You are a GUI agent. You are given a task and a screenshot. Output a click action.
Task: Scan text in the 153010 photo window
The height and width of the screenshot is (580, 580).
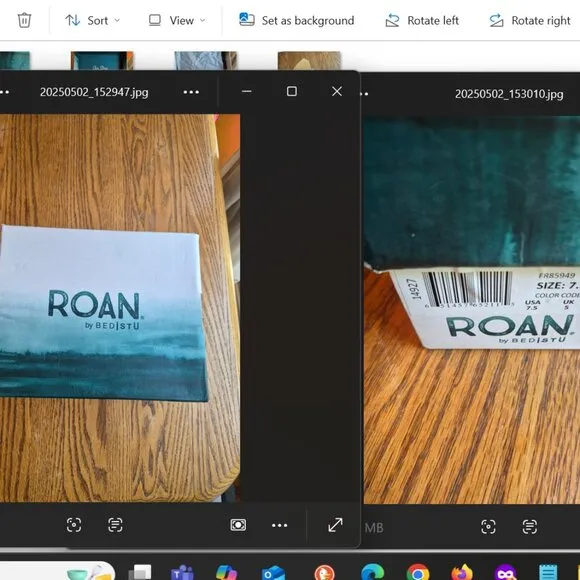click(x=530, y=526)
